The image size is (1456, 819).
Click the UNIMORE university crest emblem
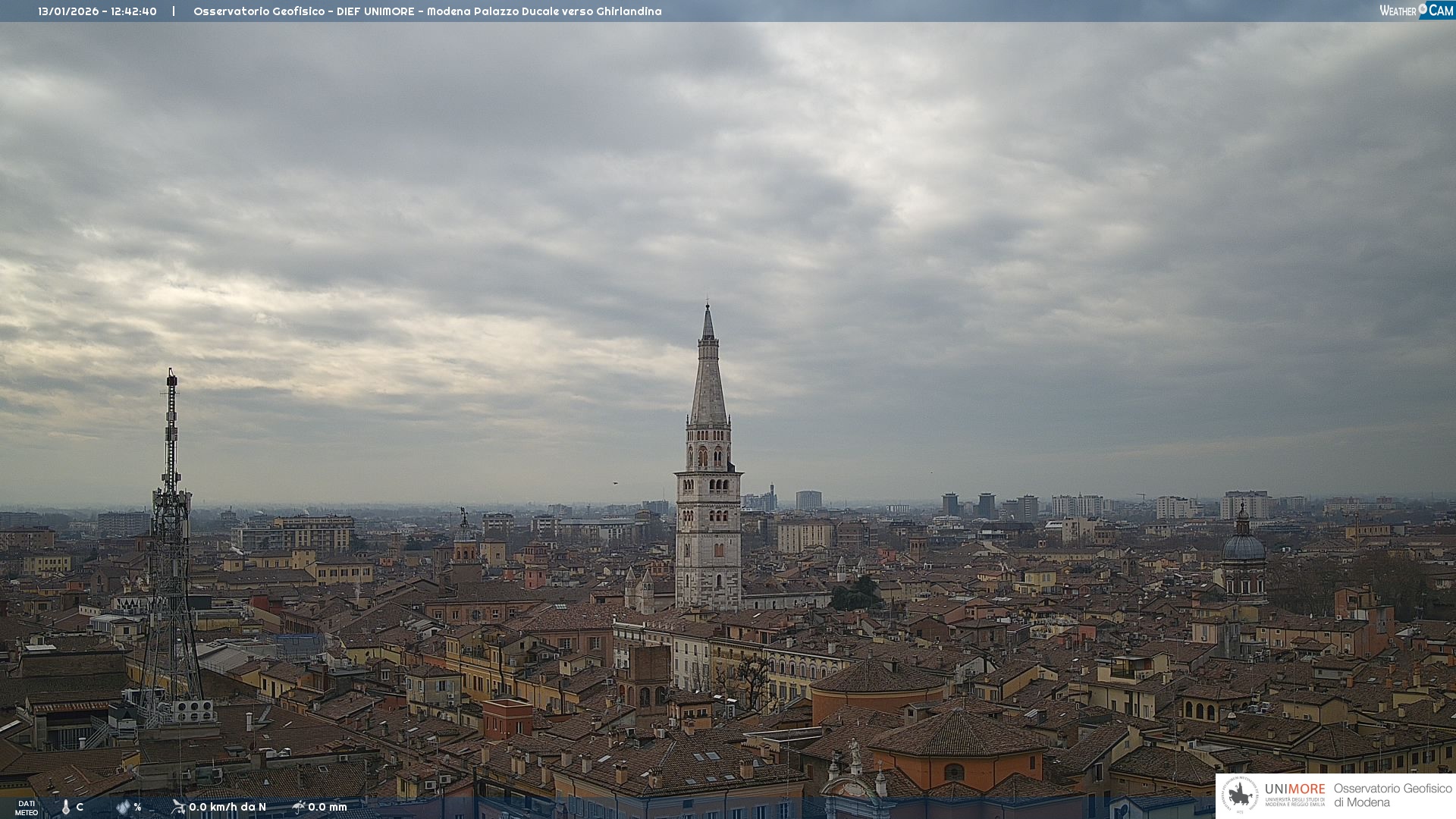pyautogui.click(x=1240, y=795)
